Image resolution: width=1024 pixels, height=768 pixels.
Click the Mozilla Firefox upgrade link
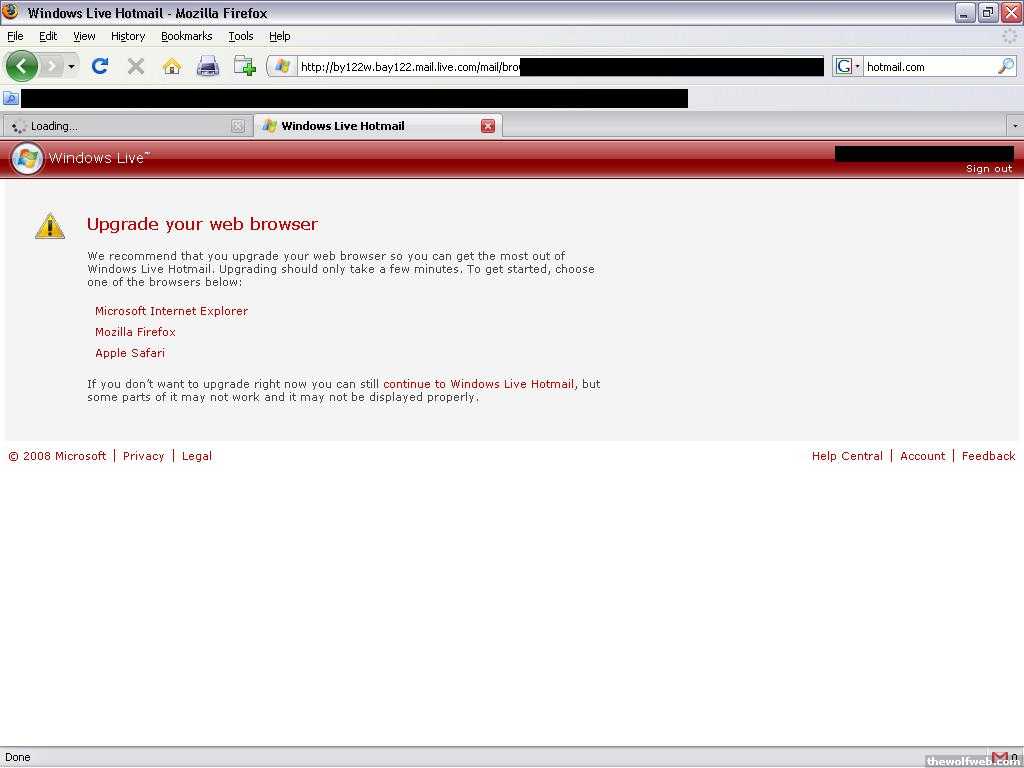pyautogui.click(x=135, y=332)
